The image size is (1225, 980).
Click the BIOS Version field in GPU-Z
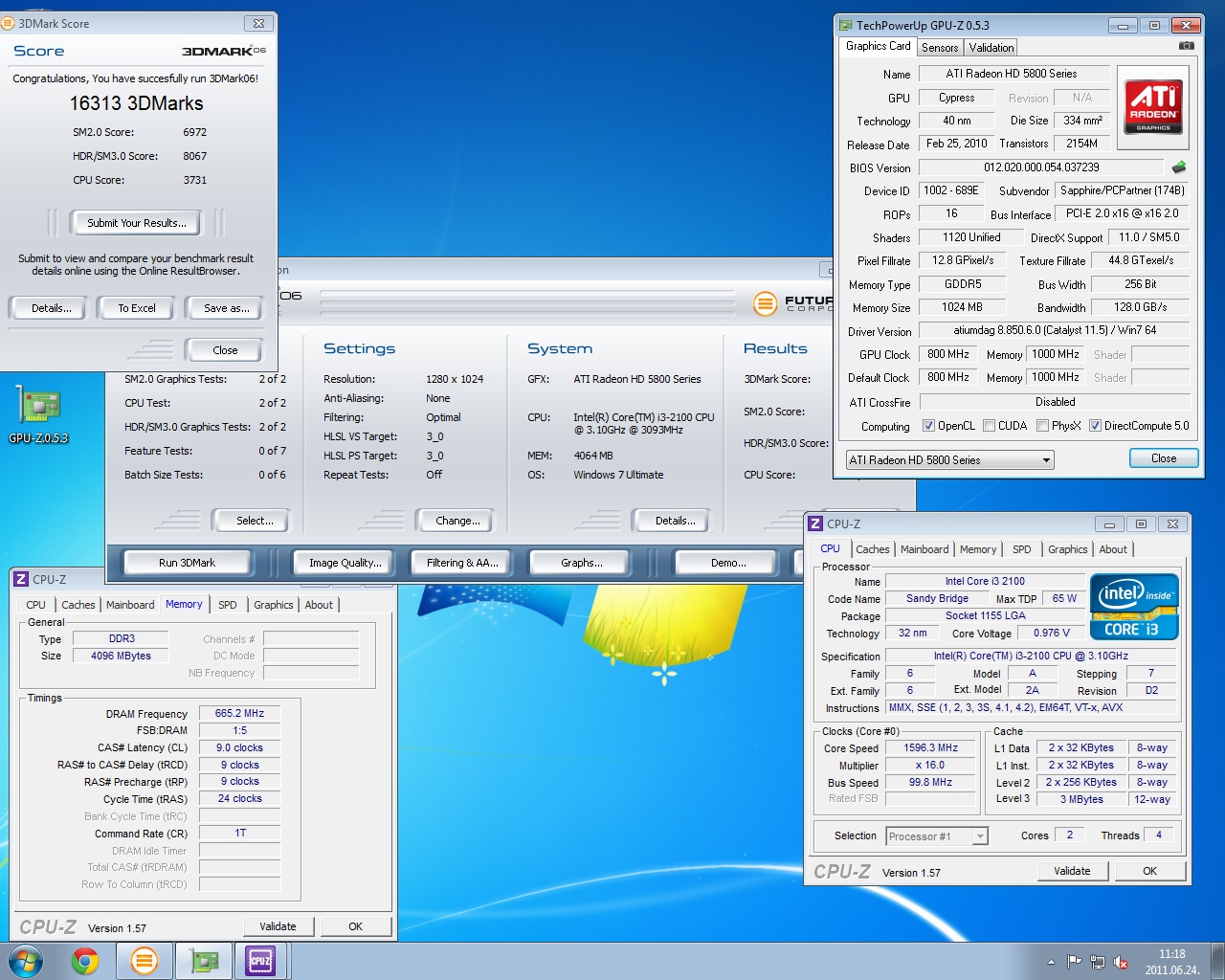click(x=1041, y=167)
